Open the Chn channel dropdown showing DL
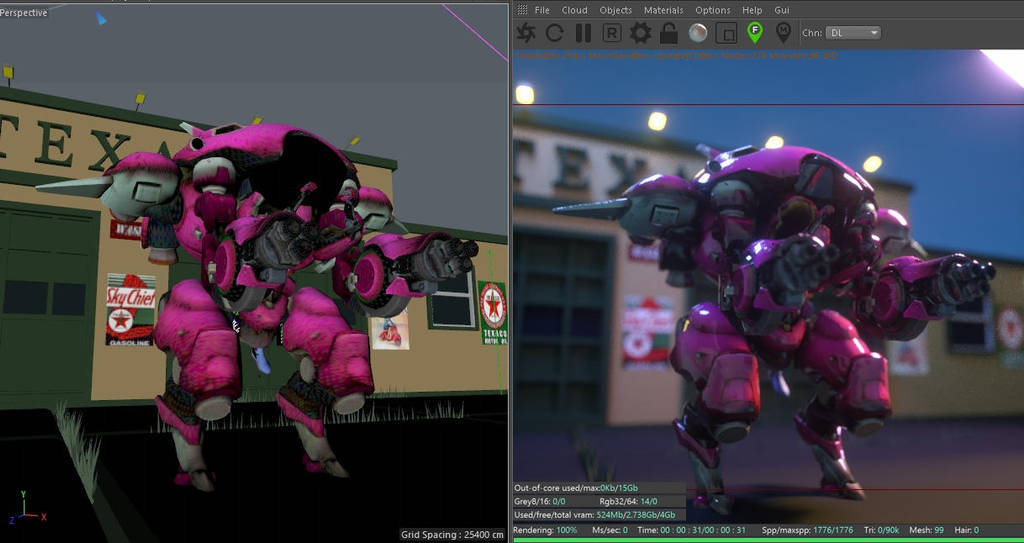This screenshot has width=1024, height=543. pos(853,33)
